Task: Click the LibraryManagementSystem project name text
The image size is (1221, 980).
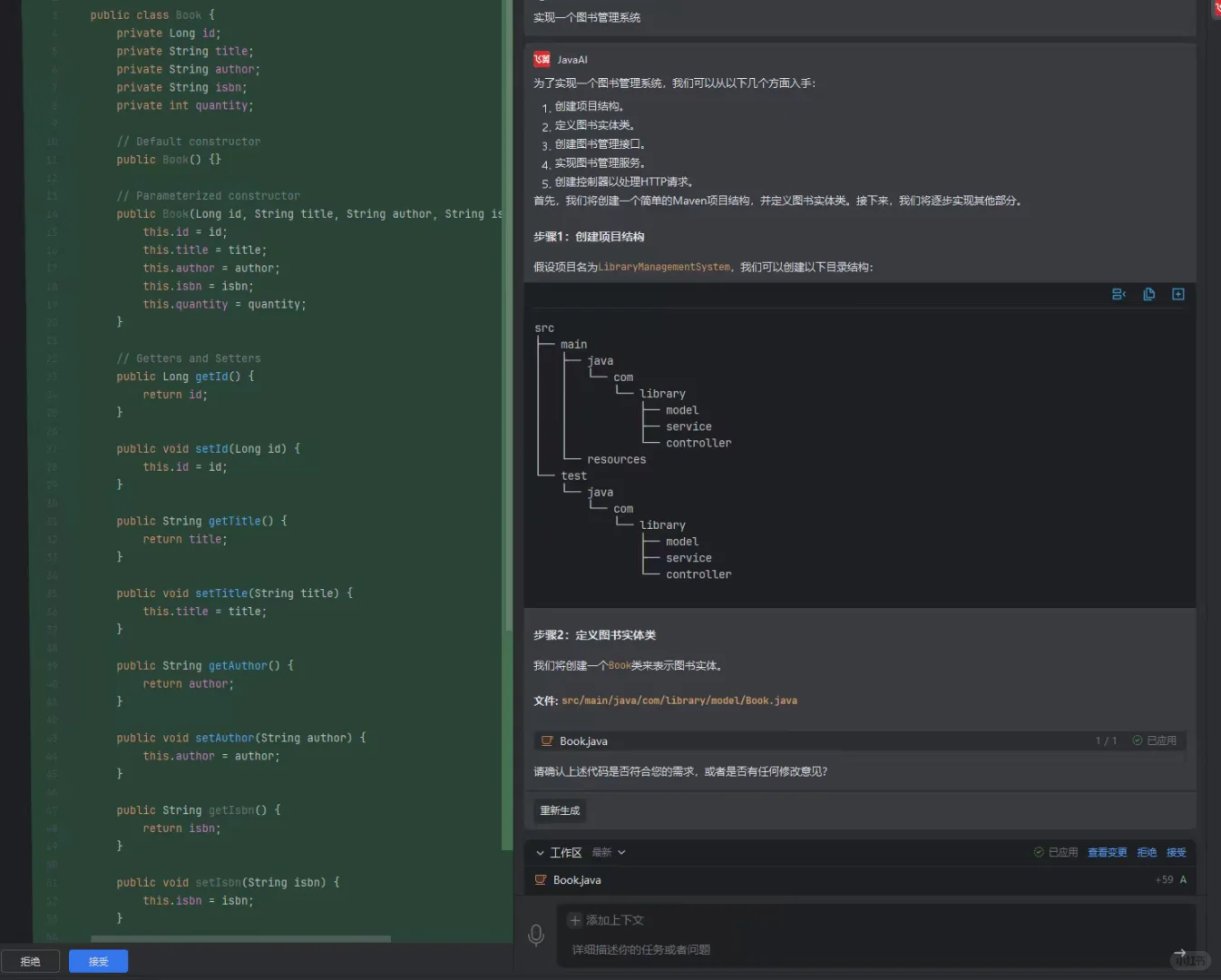Action: tap(664, 268)
